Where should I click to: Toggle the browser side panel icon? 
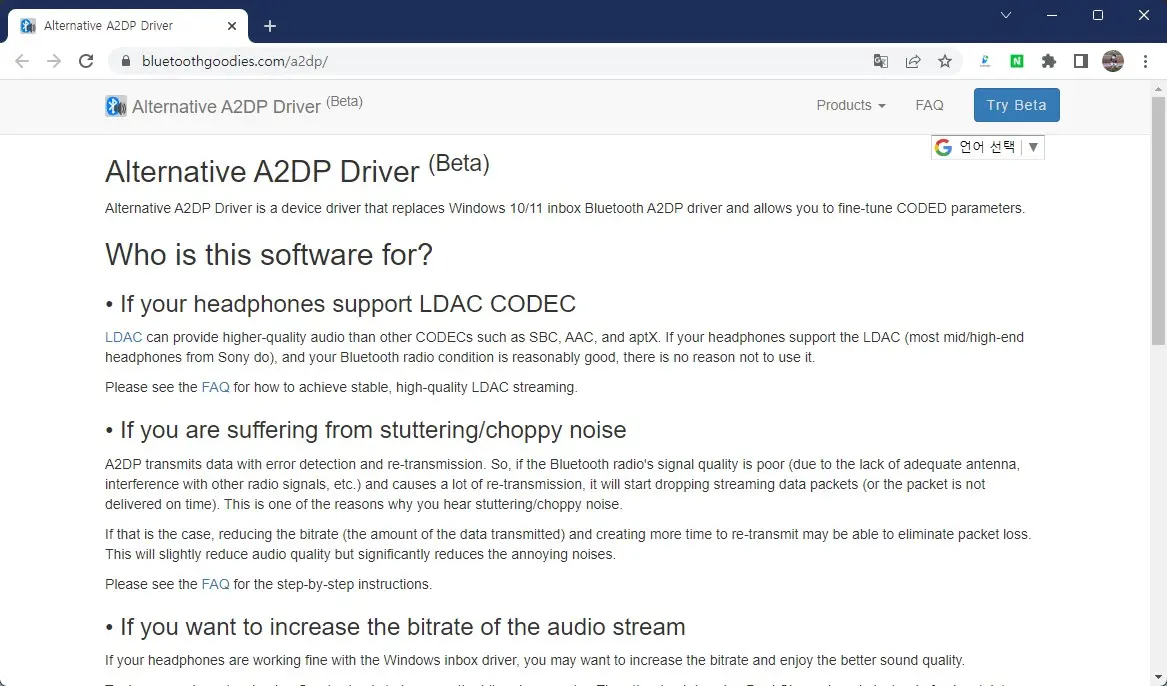tap(1081, 61)
